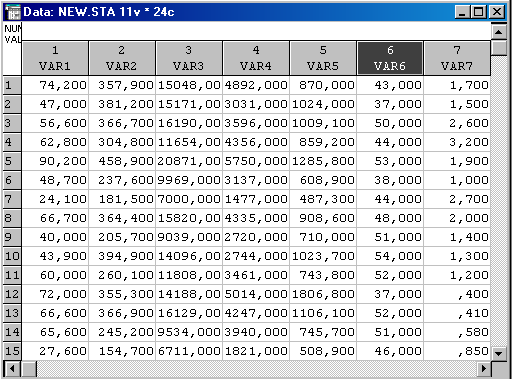
Task: Click cell value 38,000 in VAR6
Action: [x=390, y=180]
